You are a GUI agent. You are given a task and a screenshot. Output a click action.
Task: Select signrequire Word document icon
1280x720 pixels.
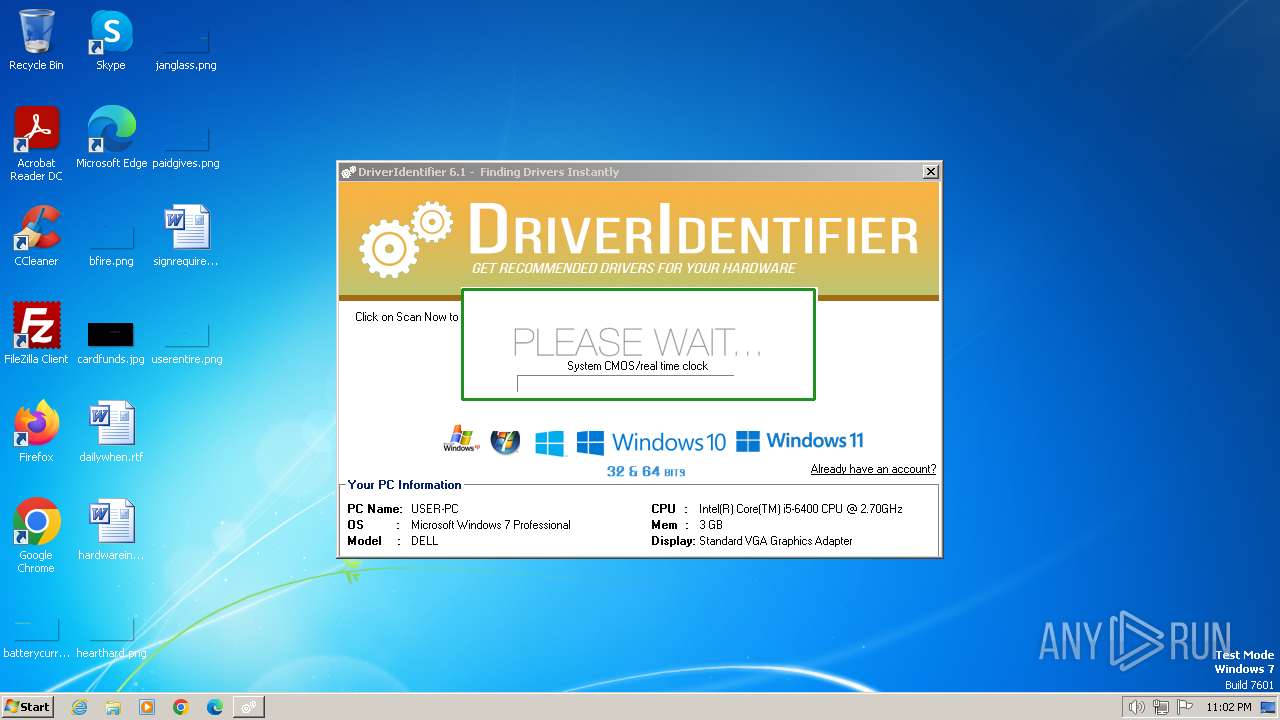click(186, 236)
